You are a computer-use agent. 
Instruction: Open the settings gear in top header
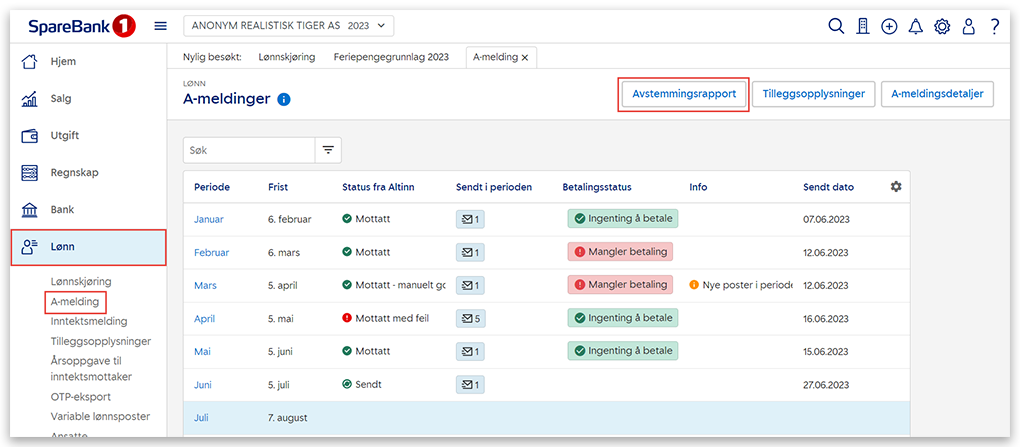tap(941, 27)
